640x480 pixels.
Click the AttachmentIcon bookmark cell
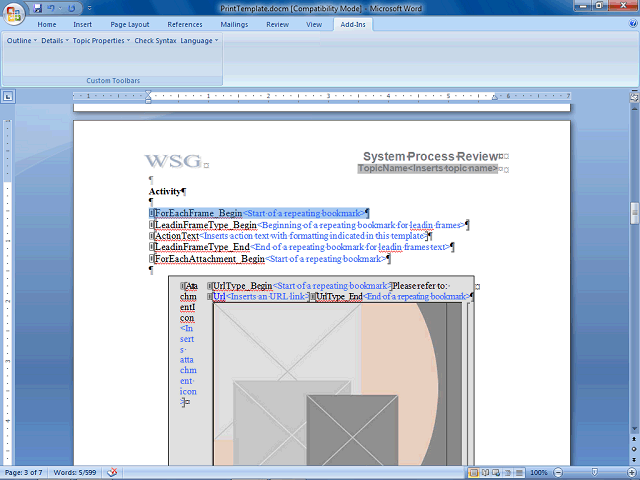click(188, 344)
